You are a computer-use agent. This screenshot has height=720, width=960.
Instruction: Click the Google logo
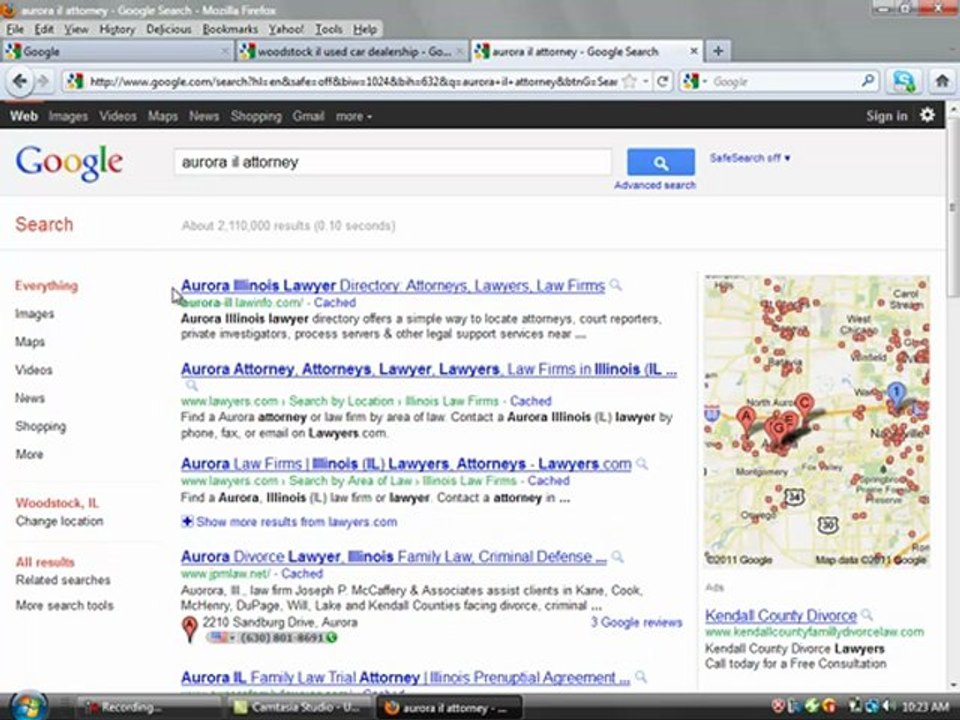pyautogui.click(x=69, y=162)
